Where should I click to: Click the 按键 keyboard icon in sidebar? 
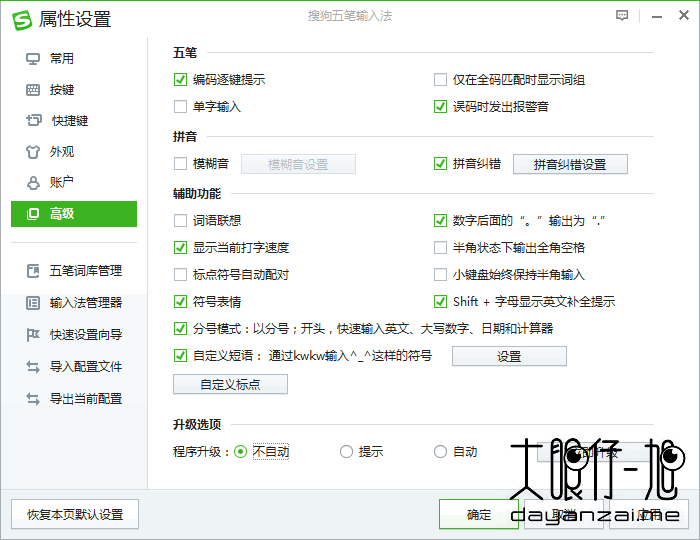[33, 90]
